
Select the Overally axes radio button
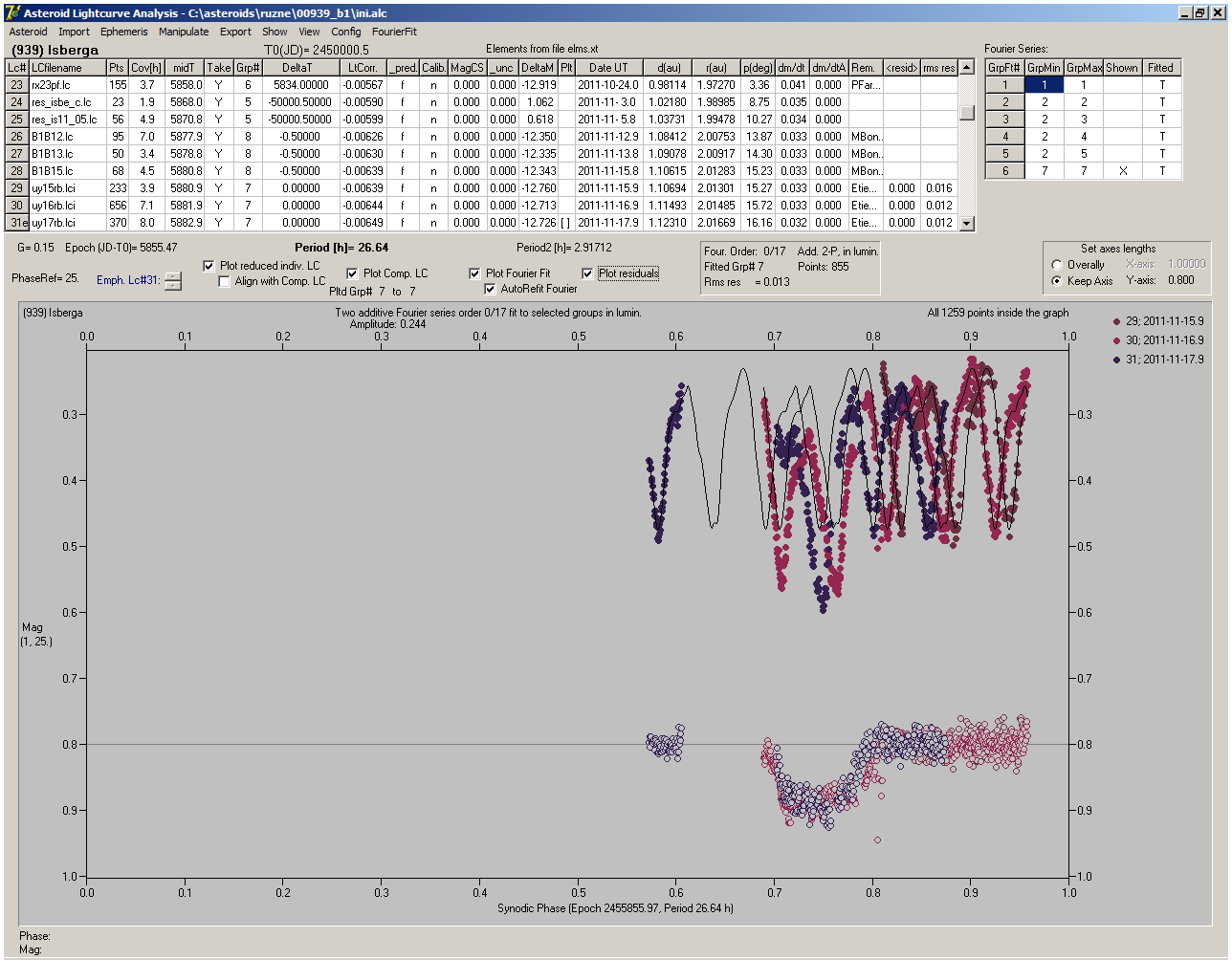coord(1057,265)
